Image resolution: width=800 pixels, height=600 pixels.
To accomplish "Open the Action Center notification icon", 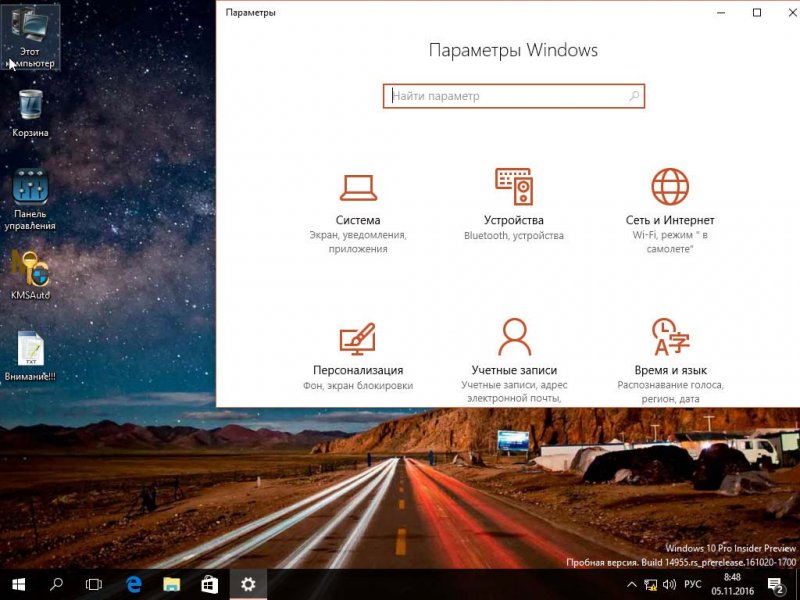I will [776, 585].
